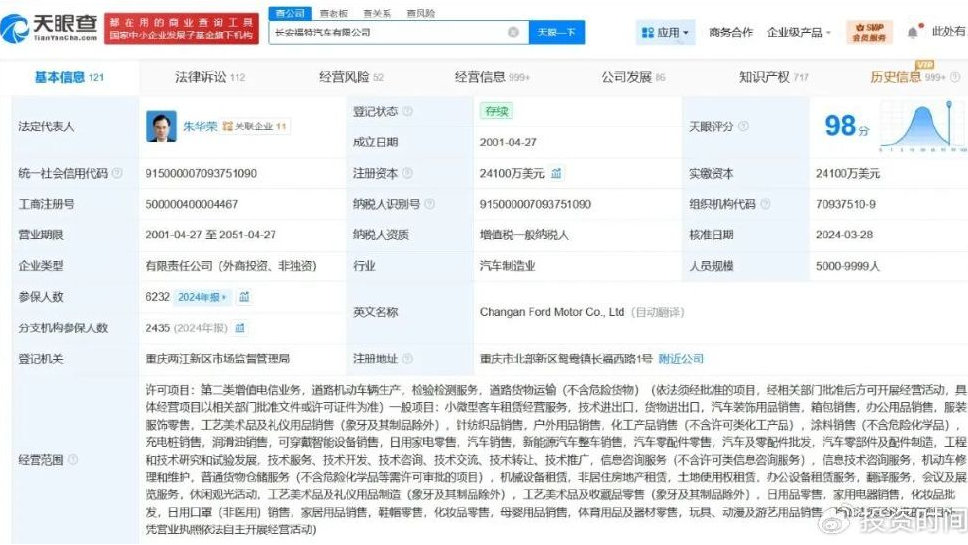Click help icon next to 组织机构代码
This screenshot has width=968, height=545.
[x=766, y=204]
